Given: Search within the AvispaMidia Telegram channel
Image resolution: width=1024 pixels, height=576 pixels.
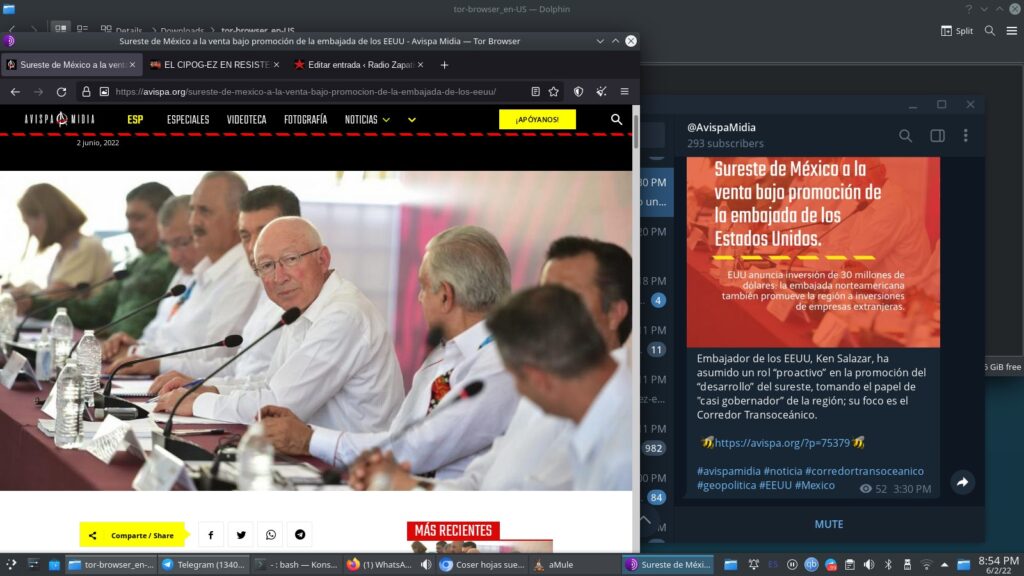Looking at the screenshot, I should (905, 135).
